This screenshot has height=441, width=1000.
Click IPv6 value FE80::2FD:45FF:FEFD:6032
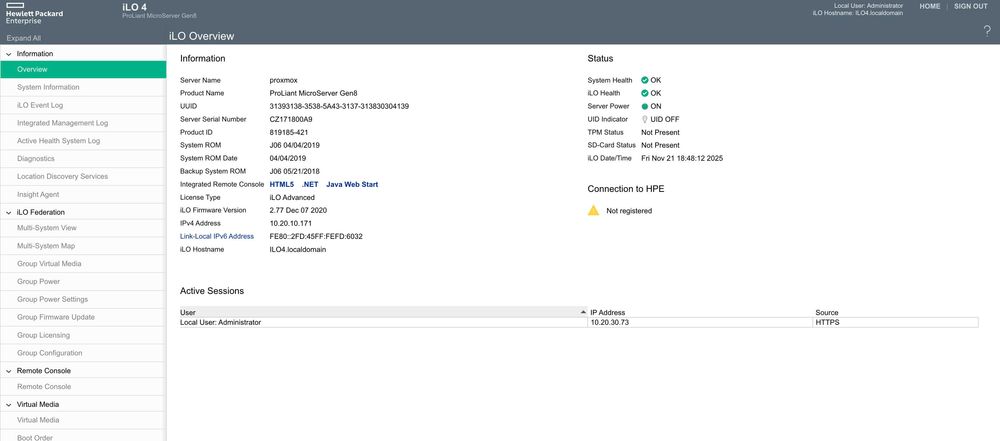316,237
